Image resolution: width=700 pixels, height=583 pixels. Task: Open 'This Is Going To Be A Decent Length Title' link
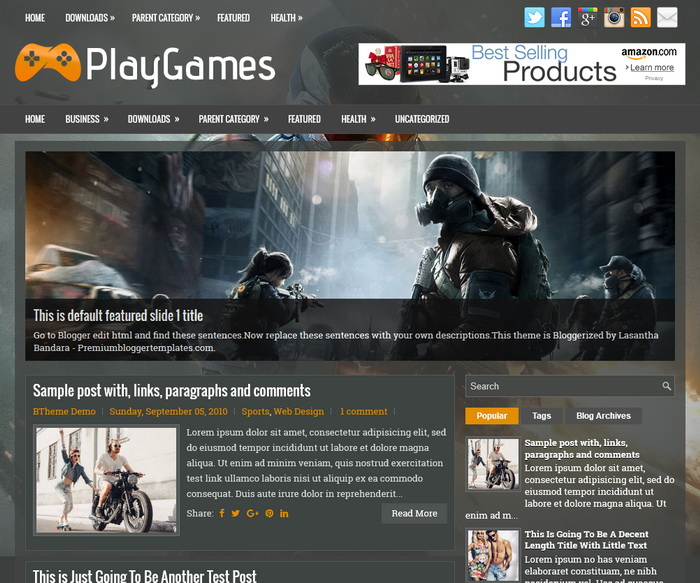point(587,540)
